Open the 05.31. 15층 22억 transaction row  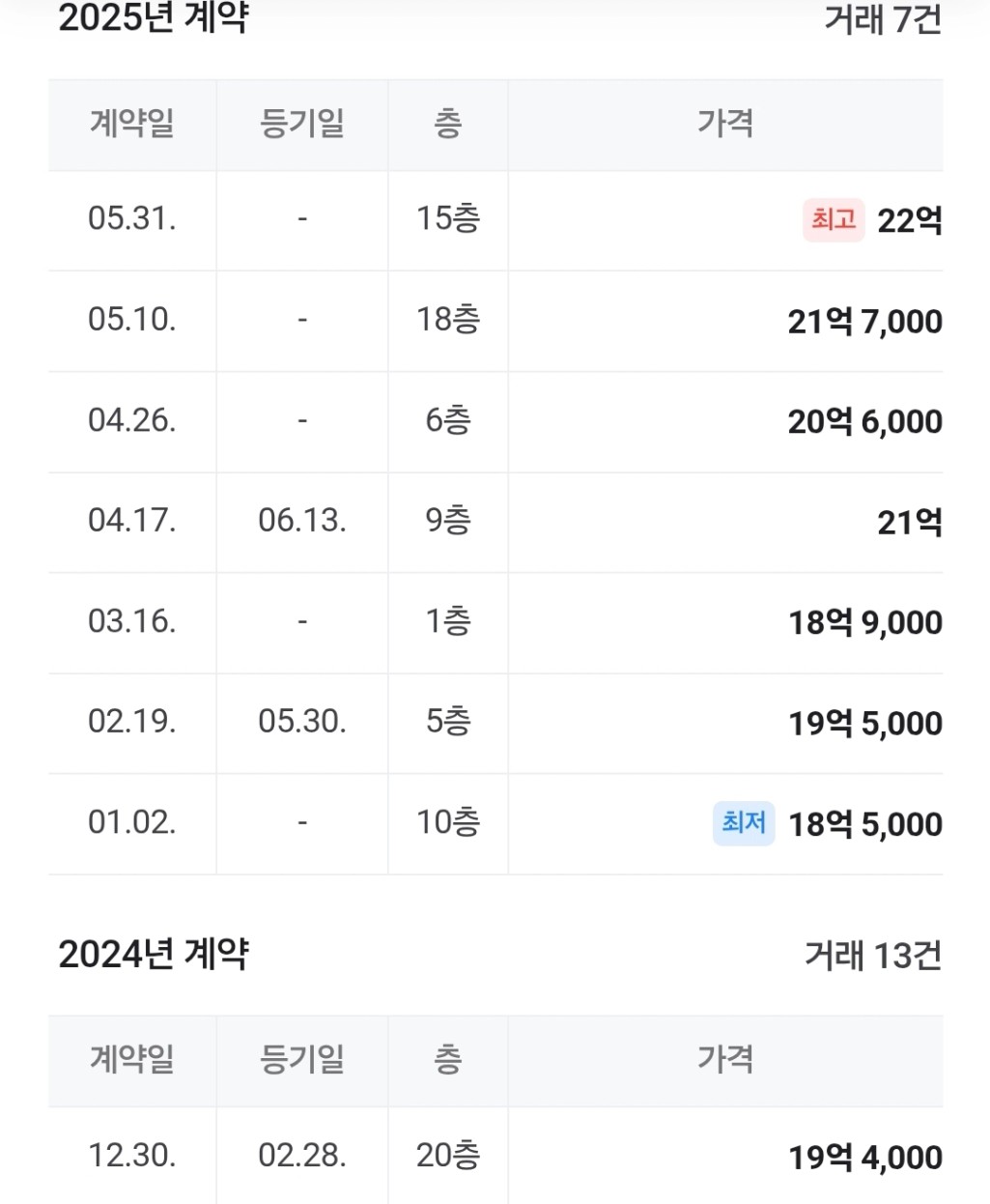click(495, 220)
